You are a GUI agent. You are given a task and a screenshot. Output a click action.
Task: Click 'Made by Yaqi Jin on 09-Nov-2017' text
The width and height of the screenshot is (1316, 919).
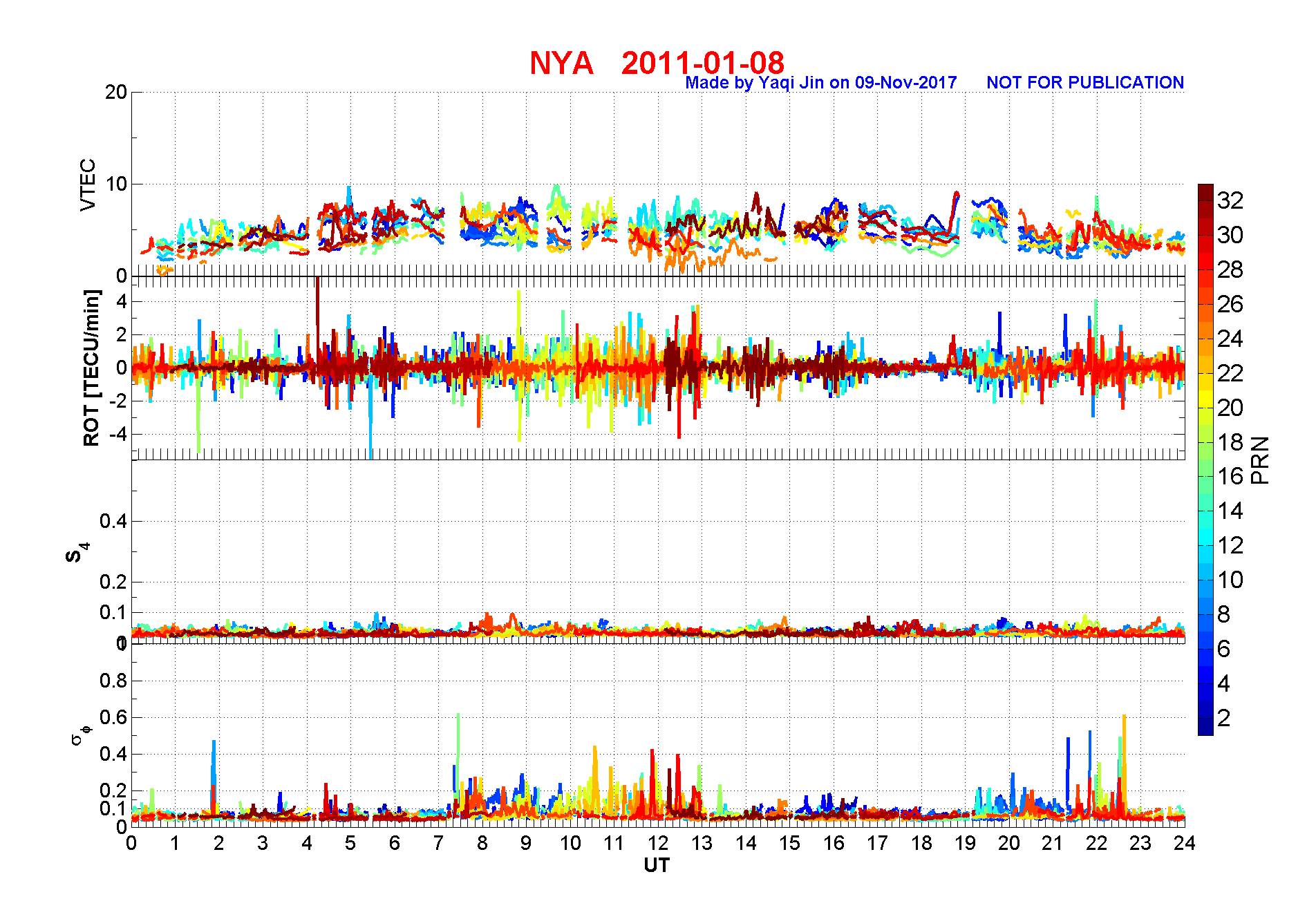click(x=821, y=83)
